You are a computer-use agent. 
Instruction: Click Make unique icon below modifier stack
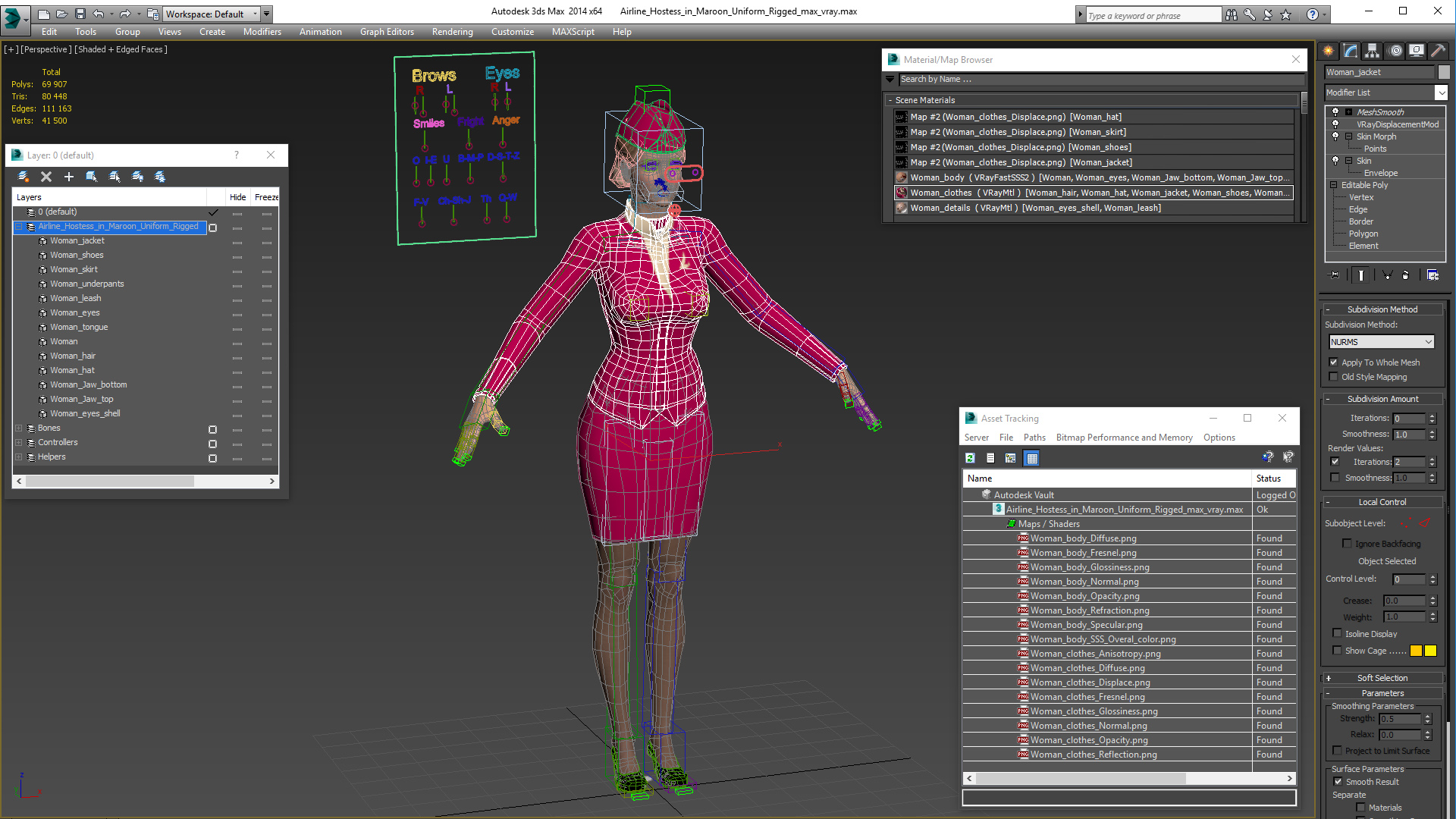[x=1387, y=275]
